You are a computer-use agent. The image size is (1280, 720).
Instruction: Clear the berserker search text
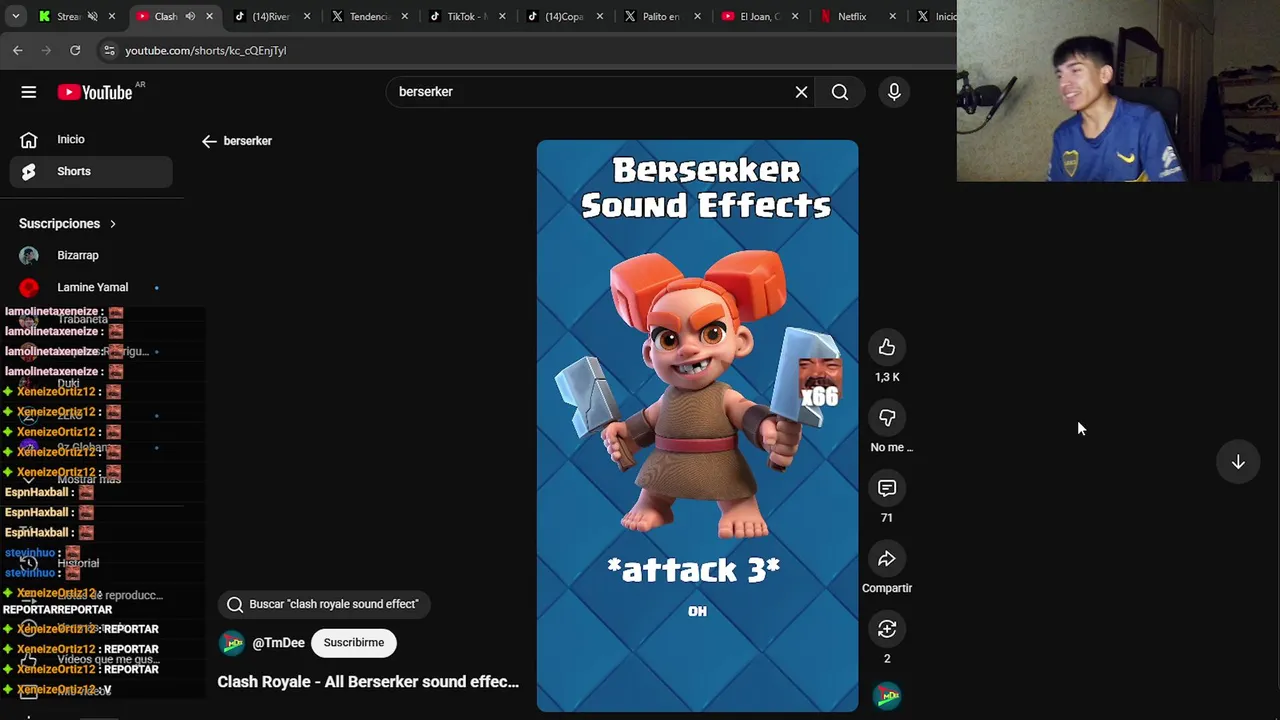point(801,92)
